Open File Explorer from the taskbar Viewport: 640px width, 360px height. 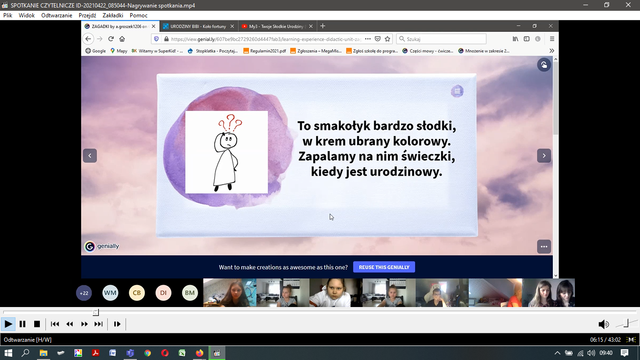pos(43,353)
